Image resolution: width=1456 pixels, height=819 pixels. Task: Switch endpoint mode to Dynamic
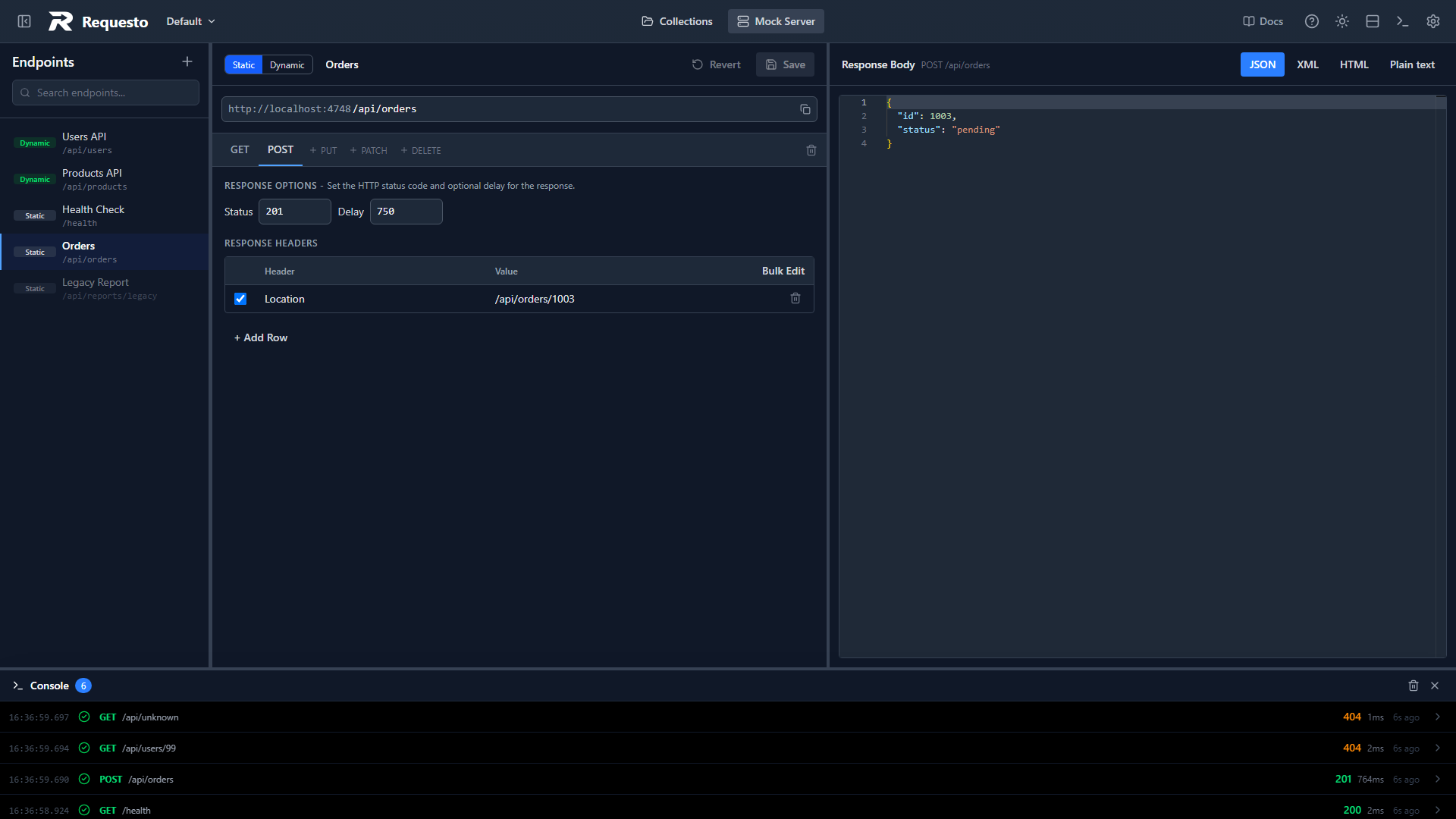point(287,64)
